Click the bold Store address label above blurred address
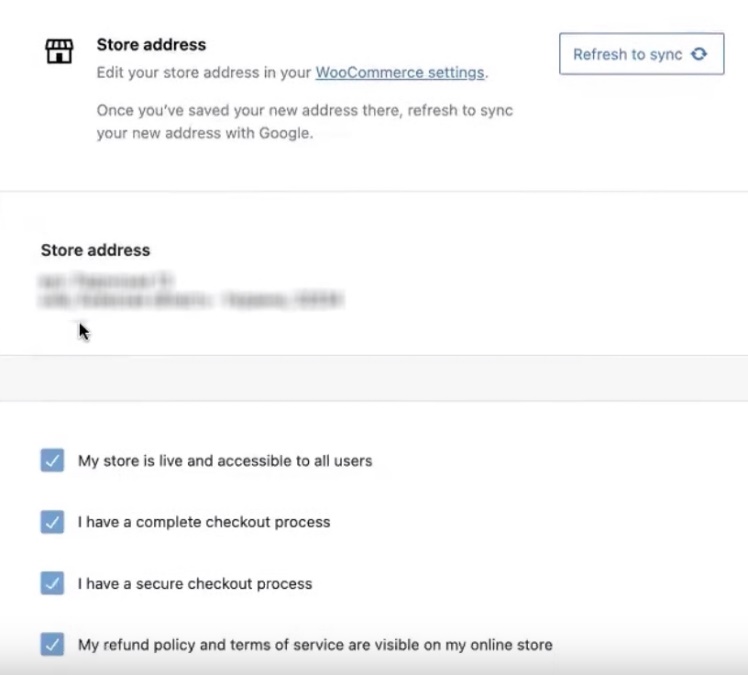 point(95,250)
